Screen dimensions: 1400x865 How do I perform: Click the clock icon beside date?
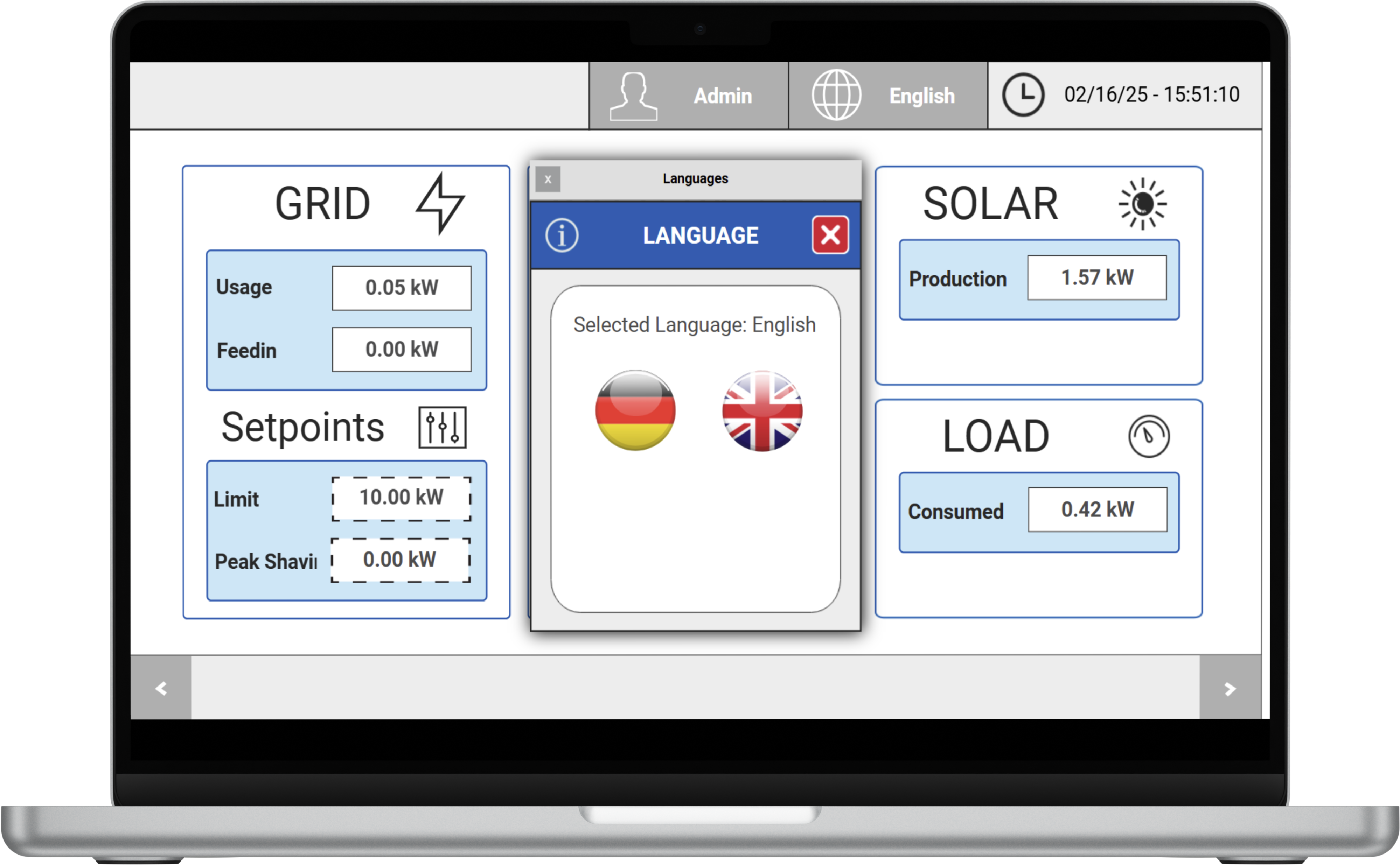pyautogui.click(x=1023, y=95)
